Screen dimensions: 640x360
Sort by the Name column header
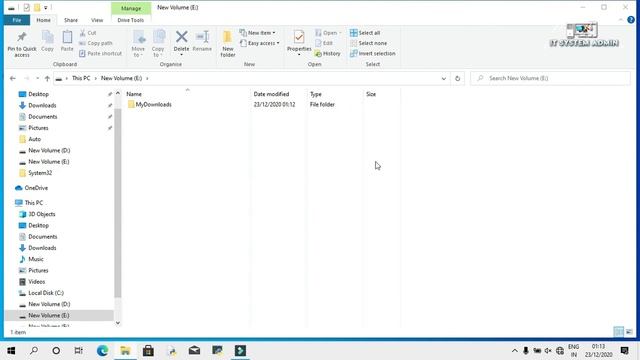tap(134, 94)
